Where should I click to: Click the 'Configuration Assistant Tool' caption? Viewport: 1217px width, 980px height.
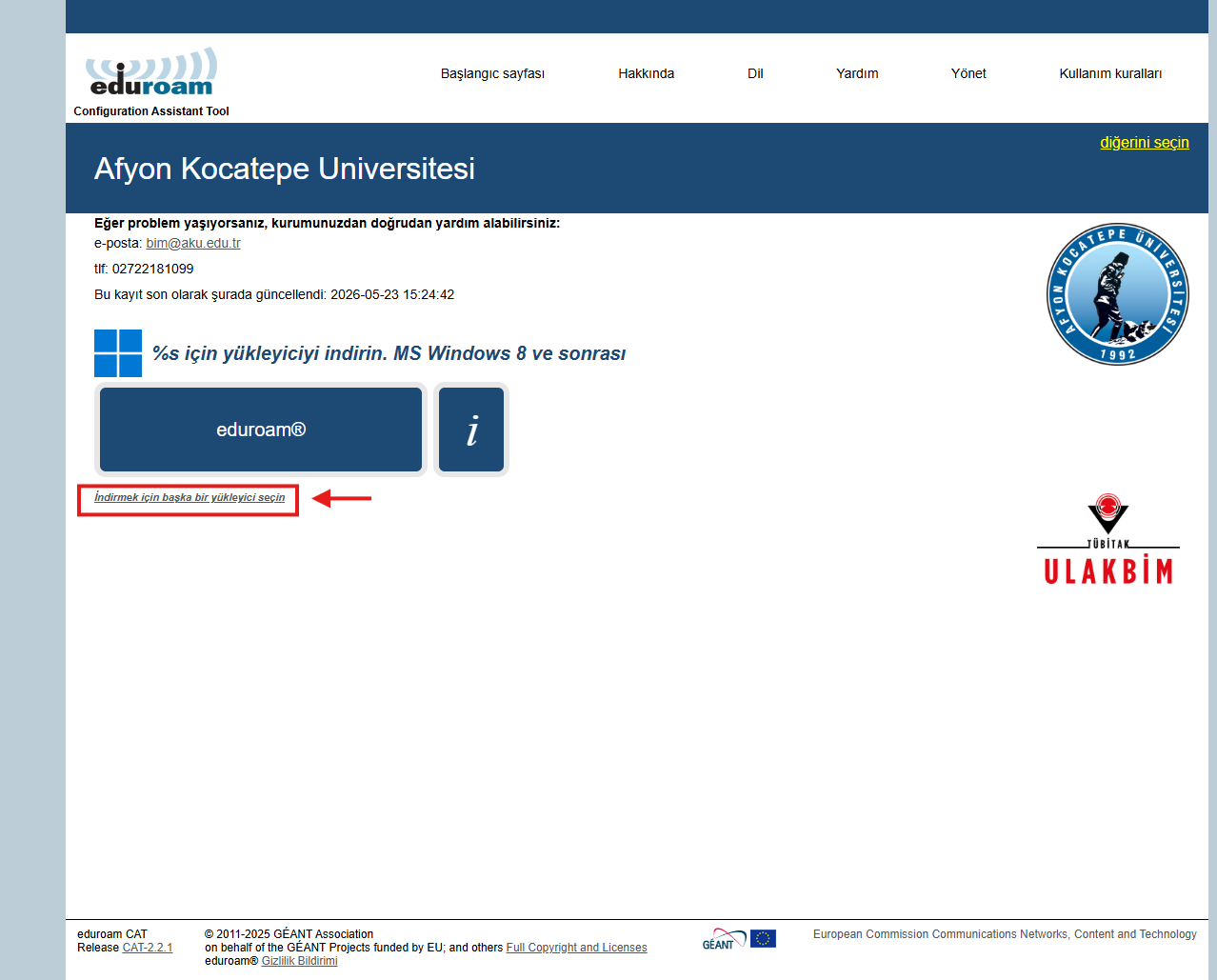click(151, 111)
